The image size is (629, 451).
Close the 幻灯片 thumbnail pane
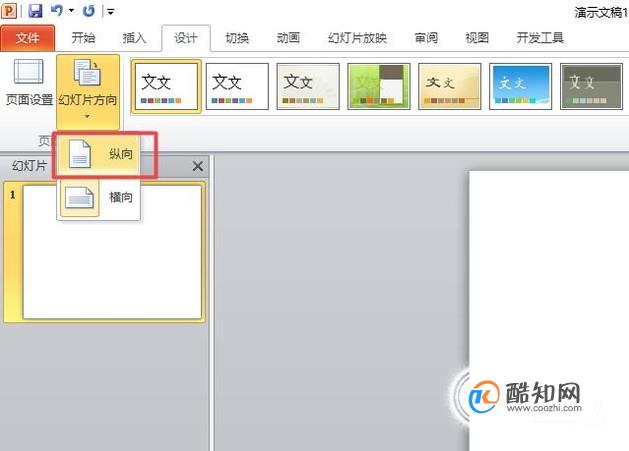(x=198, y=166)
